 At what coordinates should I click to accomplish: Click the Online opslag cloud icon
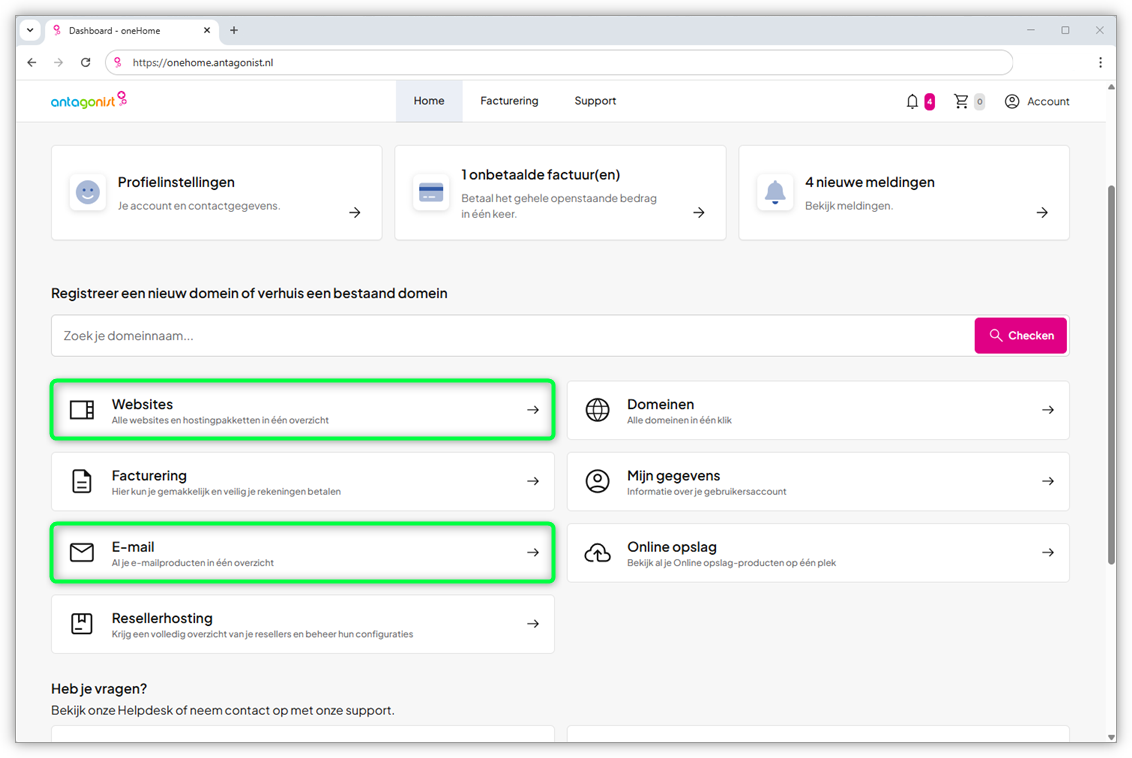point(597,553)
